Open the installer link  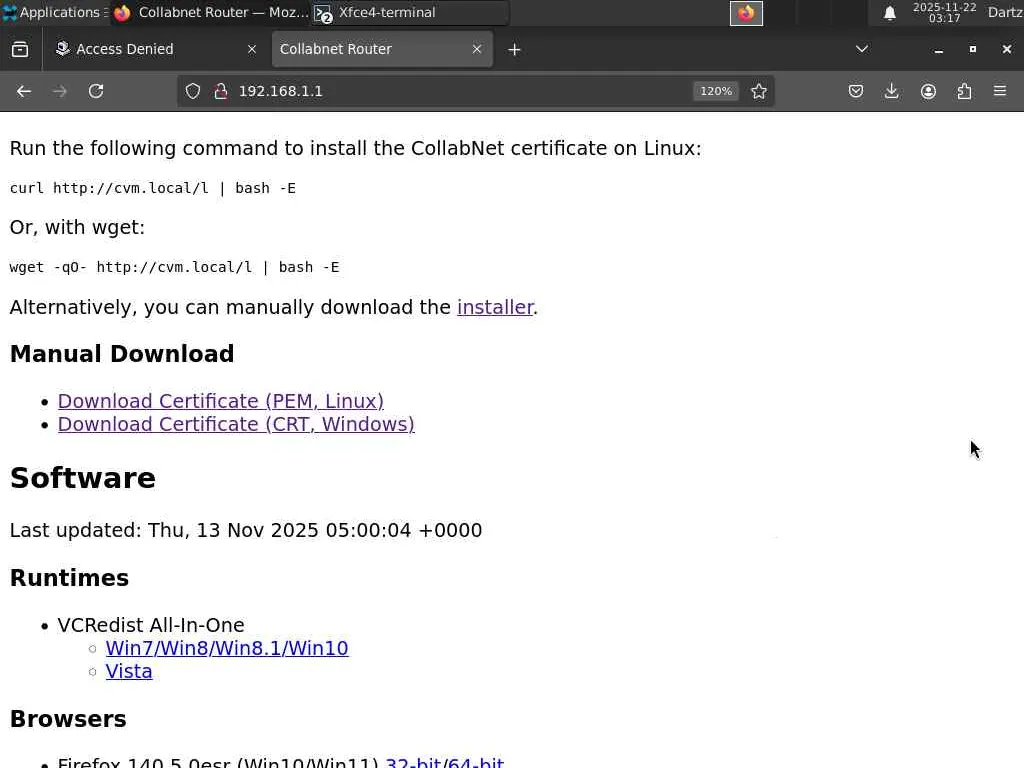coord(495,307)
